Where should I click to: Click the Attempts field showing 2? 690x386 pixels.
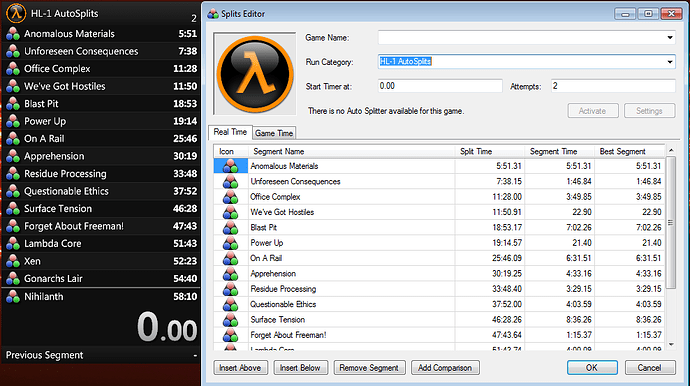[613, 86]
